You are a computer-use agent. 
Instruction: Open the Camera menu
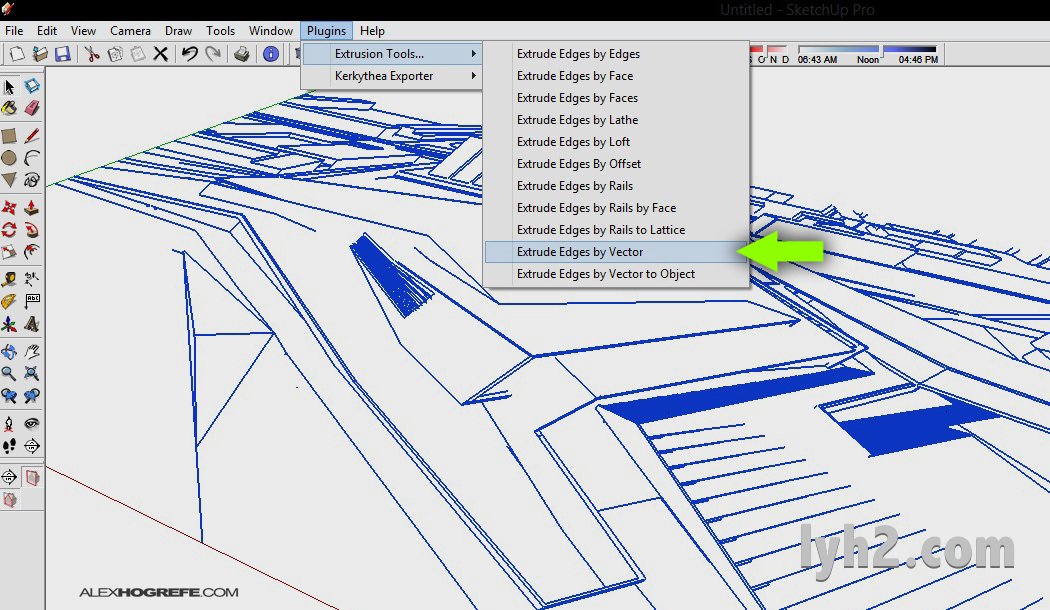[x=131, y=31]
